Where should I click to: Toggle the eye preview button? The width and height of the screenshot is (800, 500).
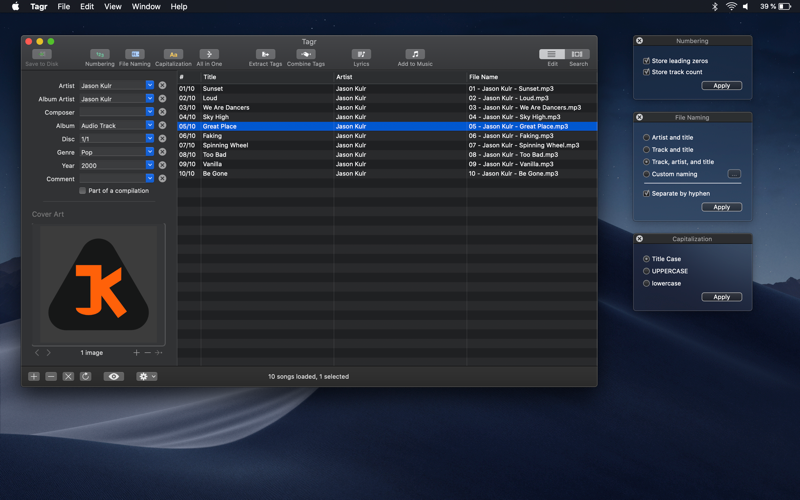114,376
